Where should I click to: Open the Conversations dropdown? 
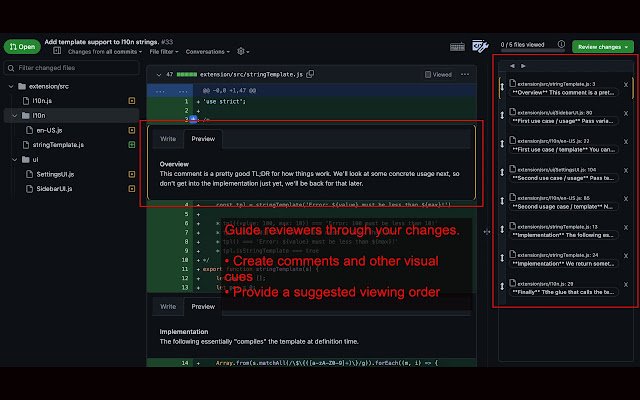(x=208, y=52)
